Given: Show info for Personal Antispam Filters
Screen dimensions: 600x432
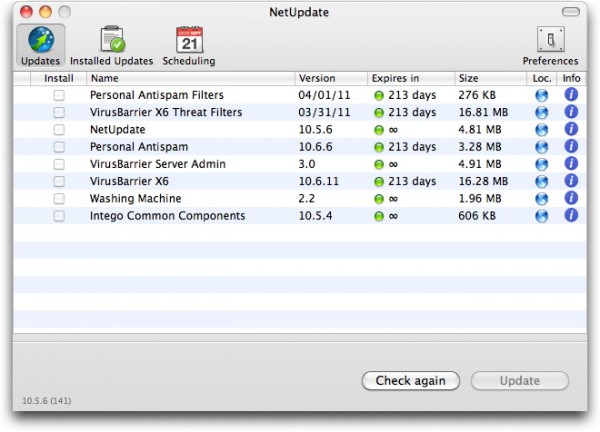Looking at the screenshot, I should (571, 95).
